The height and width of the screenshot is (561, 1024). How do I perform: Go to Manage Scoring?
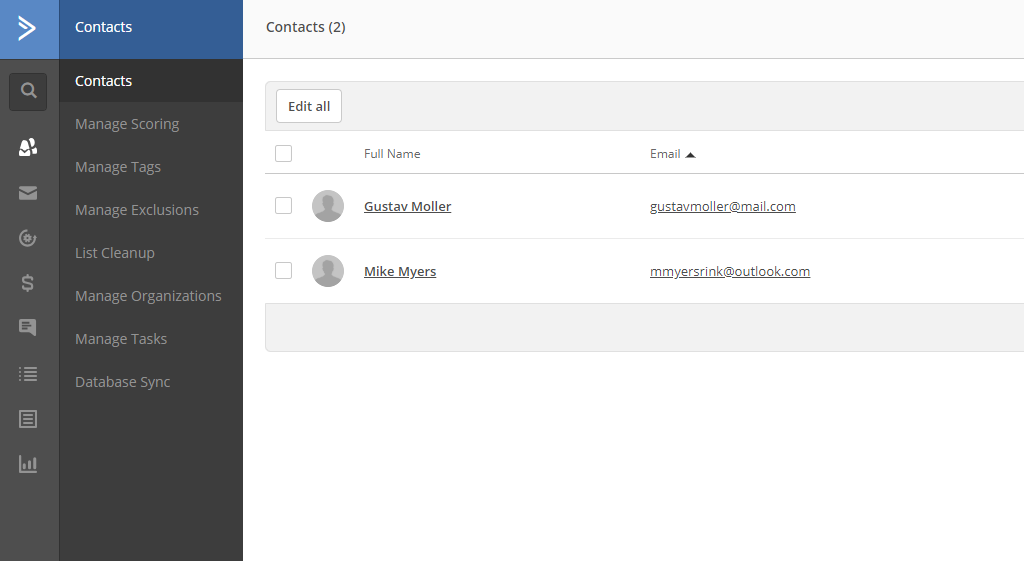click(127, 124)
